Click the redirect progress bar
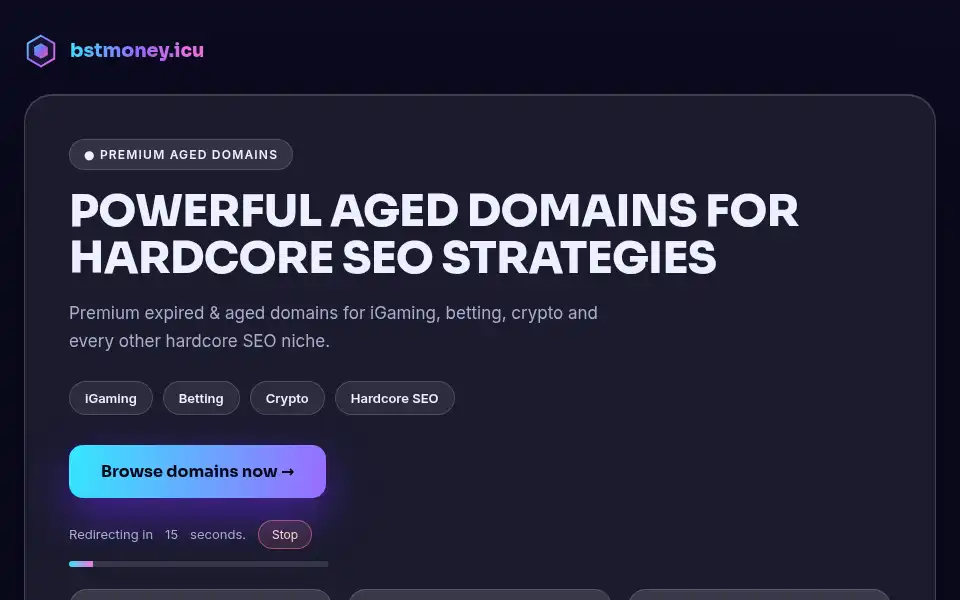This screenshot has width=960, height=600. click(198, 564)
